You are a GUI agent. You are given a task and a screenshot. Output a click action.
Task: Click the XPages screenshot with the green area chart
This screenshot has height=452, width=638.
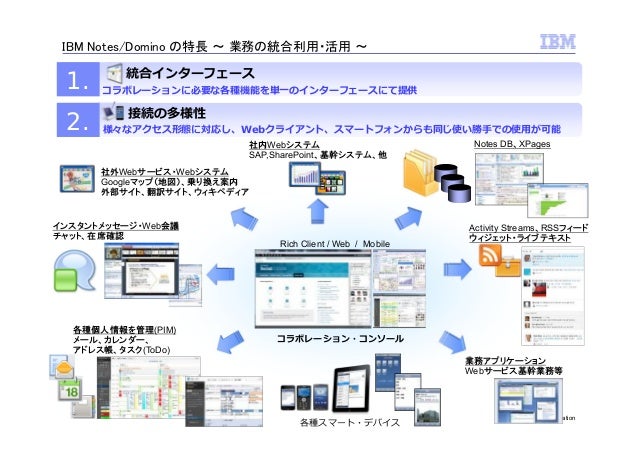pos(558,201)
